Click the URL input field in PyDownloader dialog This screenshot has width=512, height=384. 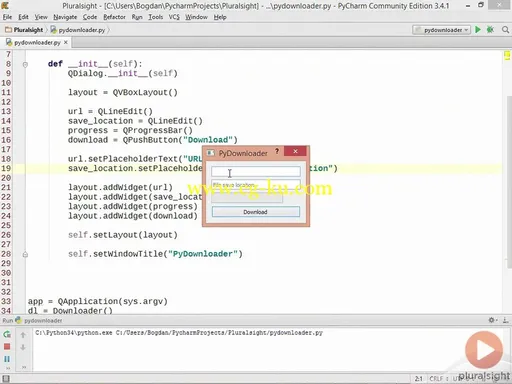pyautogui.click(x=256, y=172)
